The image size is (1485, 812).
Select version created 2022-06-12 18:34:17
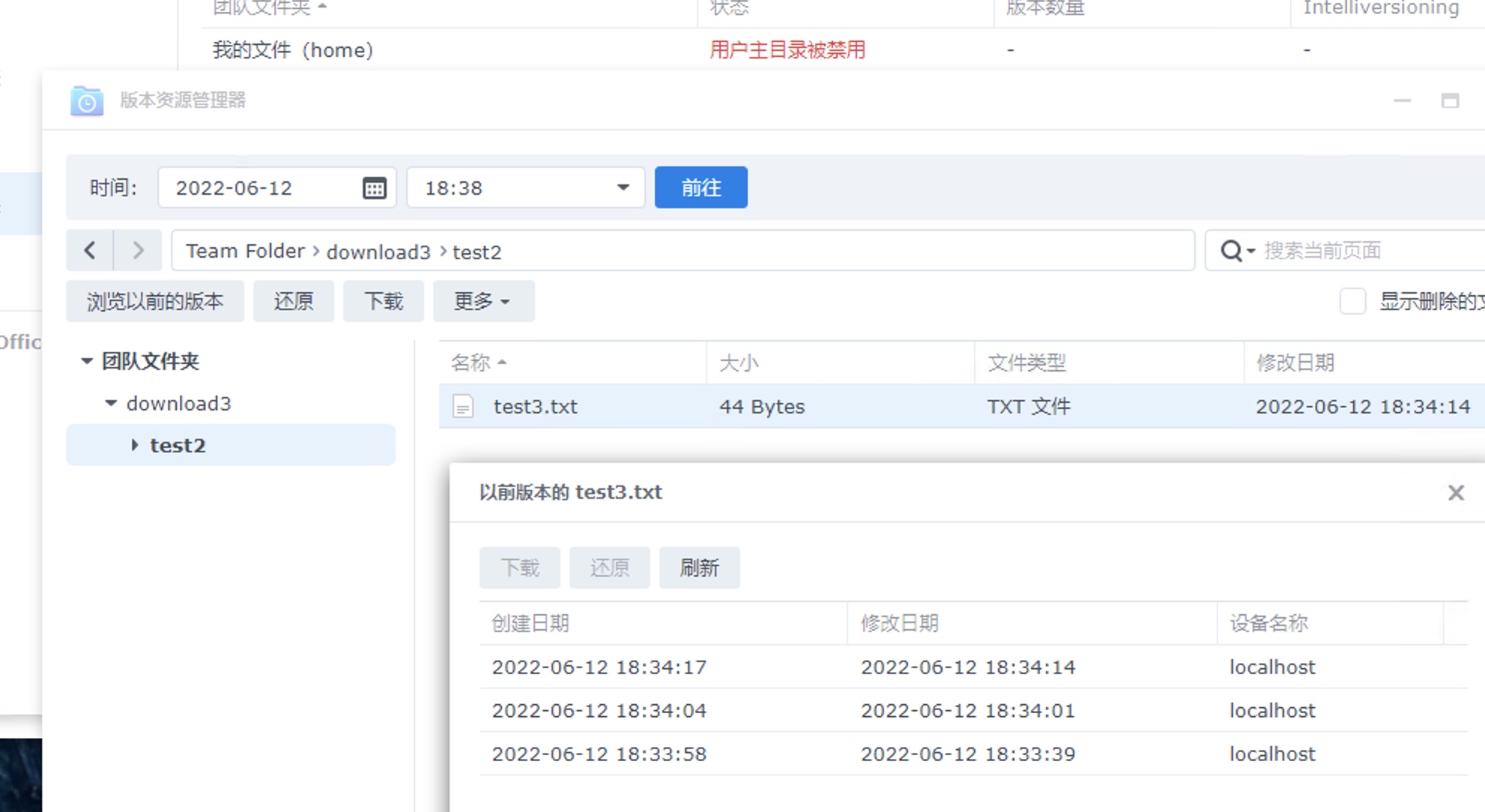973,667
